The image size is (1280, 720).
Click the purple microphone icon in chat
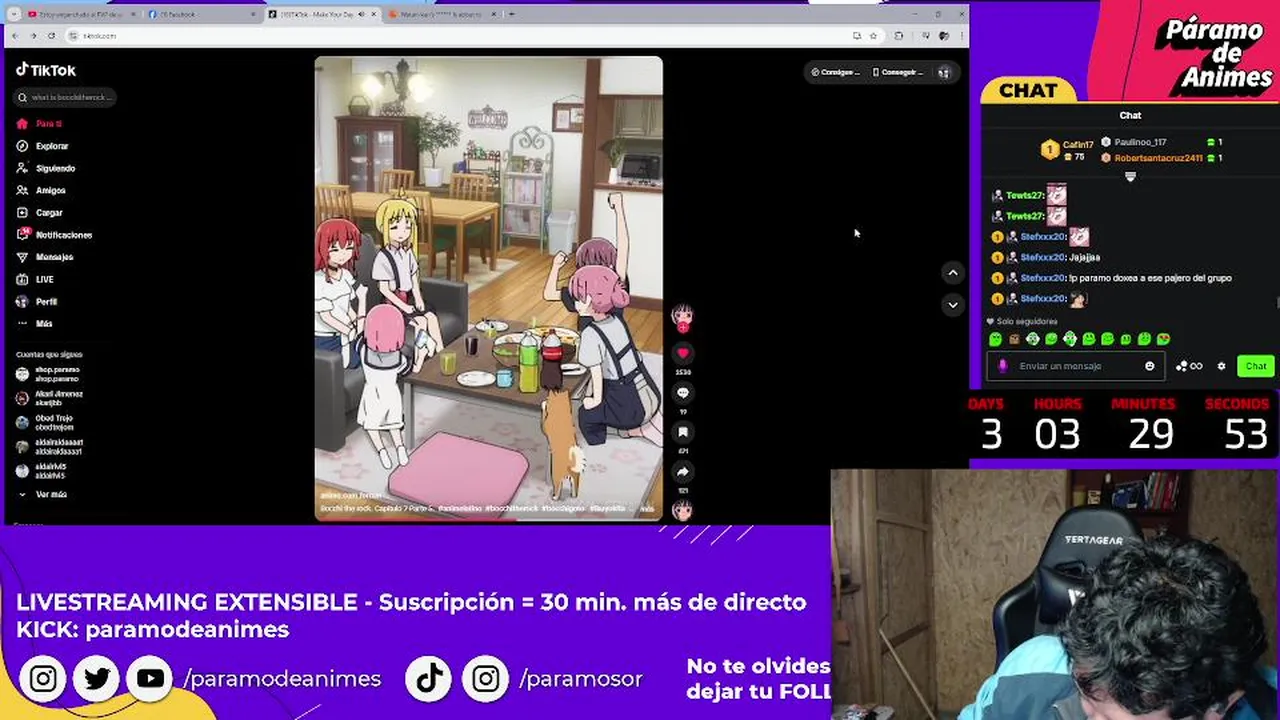coord(1003,366)
